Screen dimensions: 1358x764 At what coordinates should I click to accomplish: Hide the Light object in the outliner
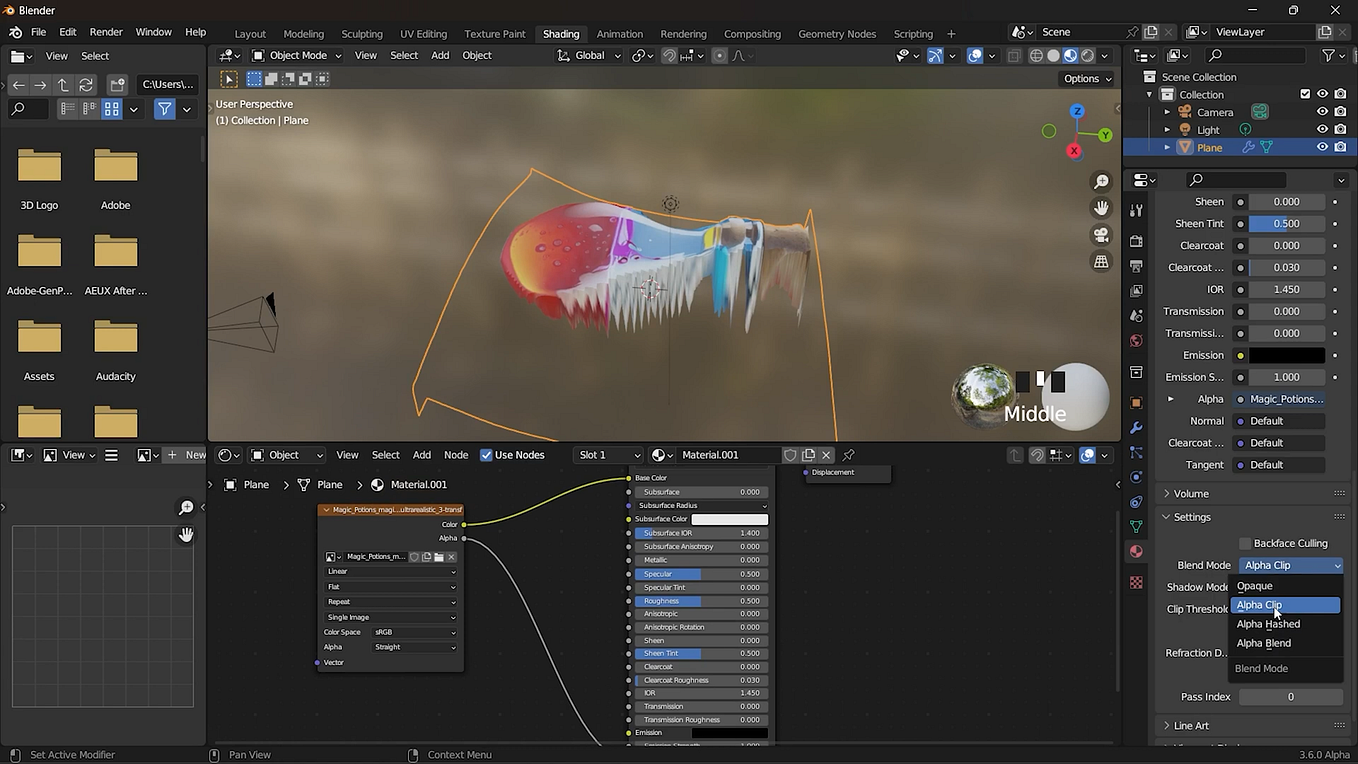(x=1322, y=128)
